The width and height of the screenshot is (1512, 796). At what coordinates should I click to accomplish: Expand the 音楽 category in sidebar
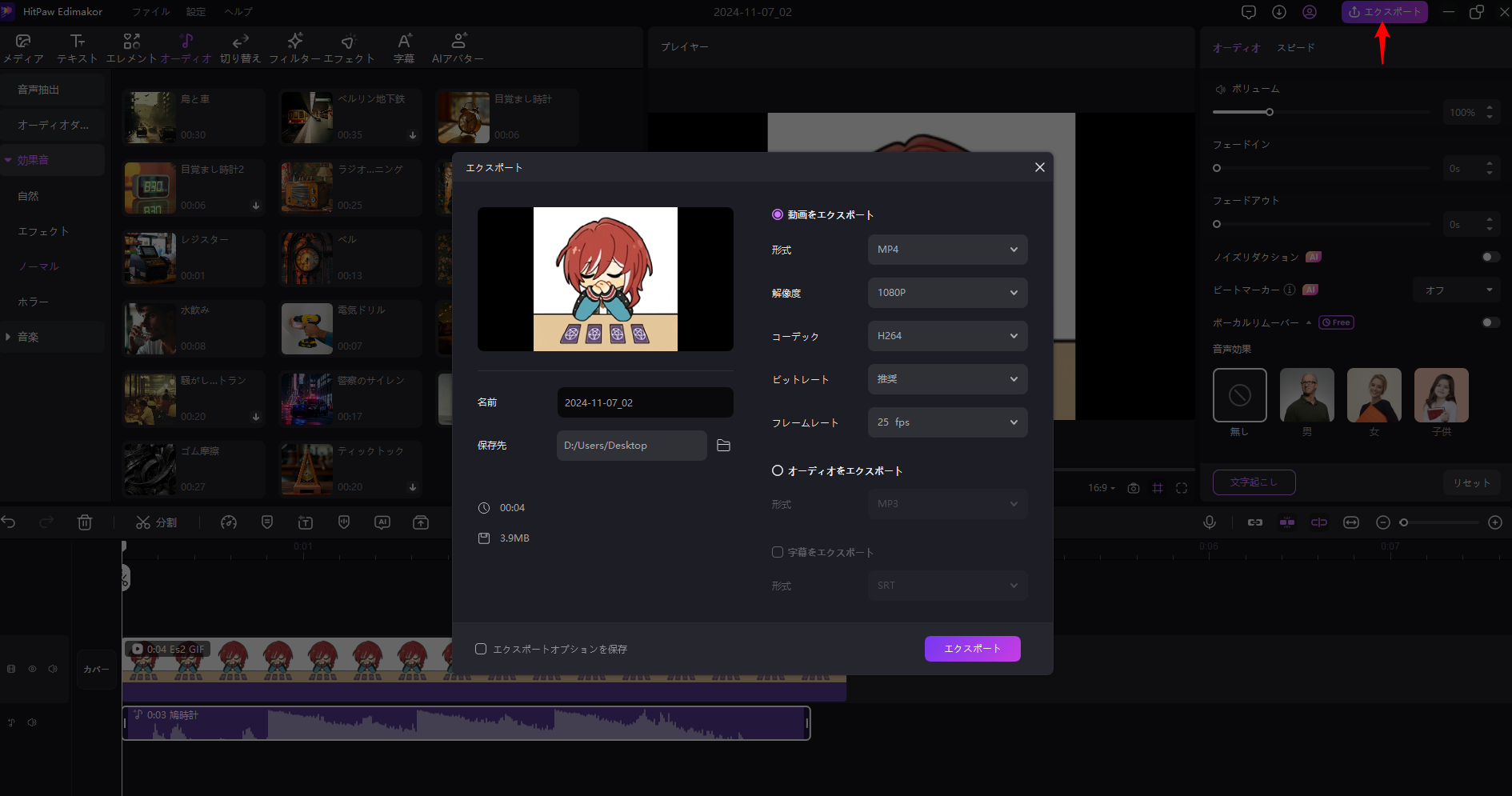[8, 337]
